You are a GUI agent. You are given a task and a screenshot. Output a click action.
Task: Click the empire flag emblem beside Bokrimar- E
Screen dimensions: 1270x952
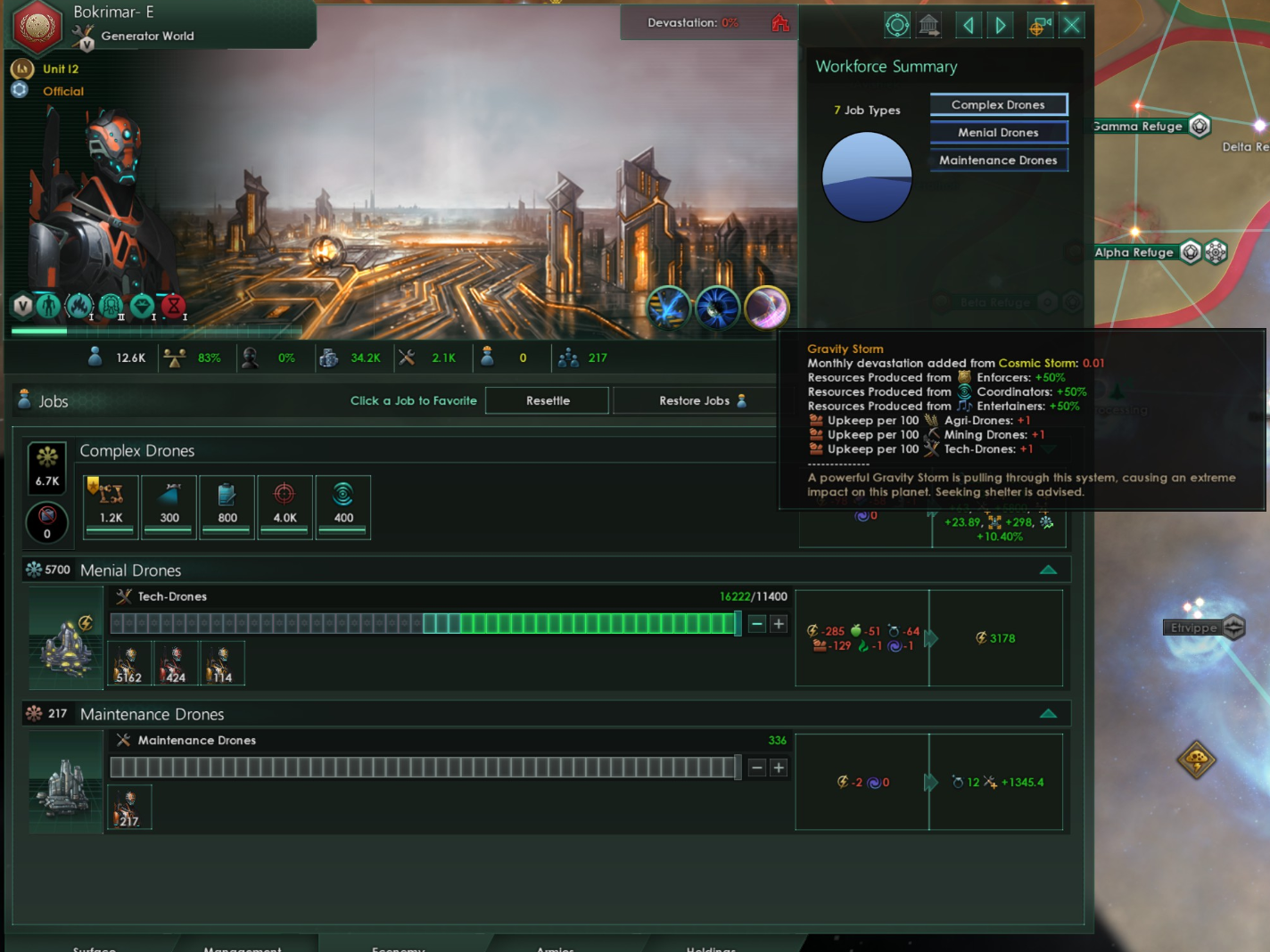click(x=37, y=25)
